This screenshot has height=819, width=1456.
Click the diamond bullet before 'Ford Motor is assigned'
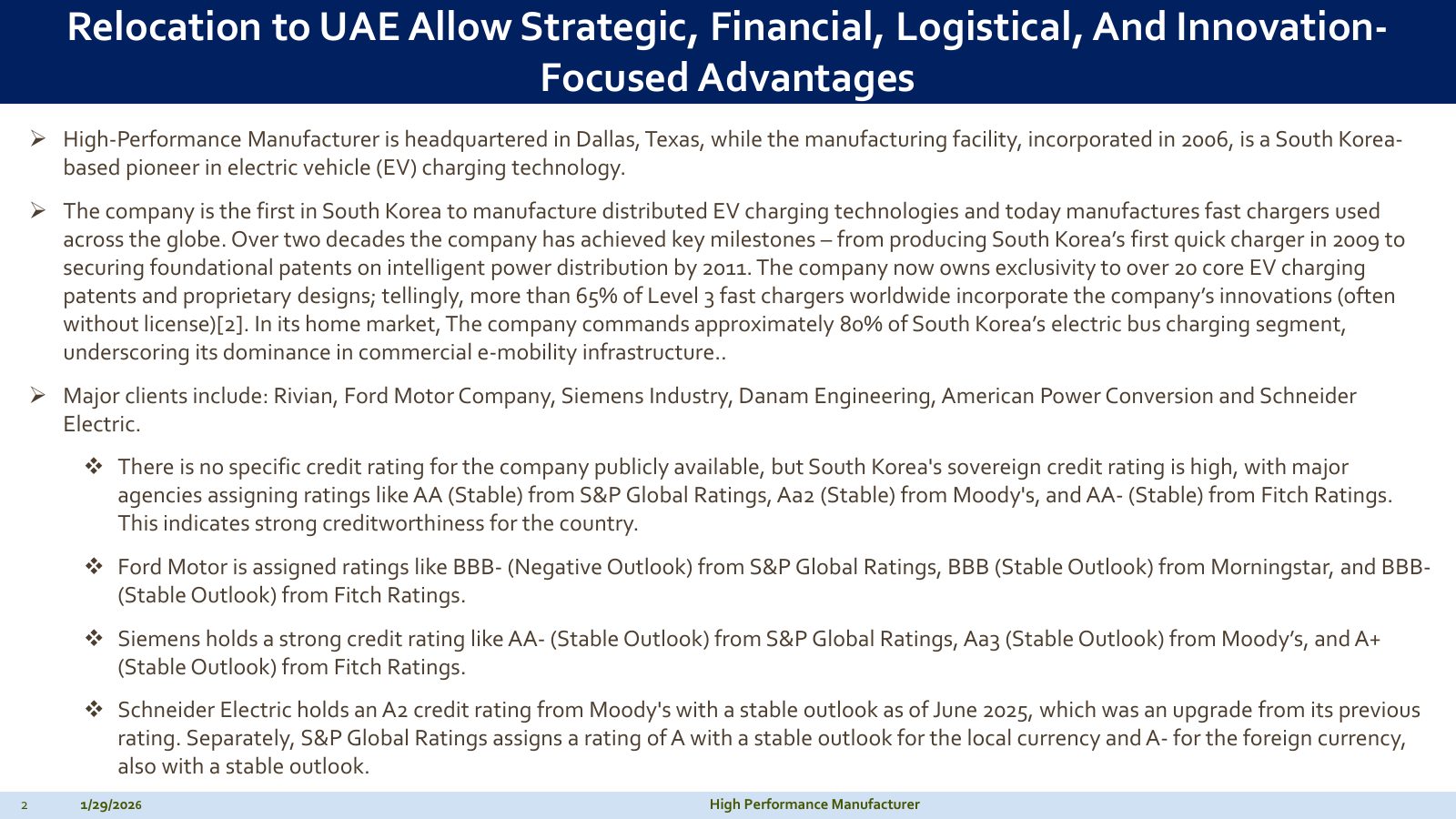[94, 567]
